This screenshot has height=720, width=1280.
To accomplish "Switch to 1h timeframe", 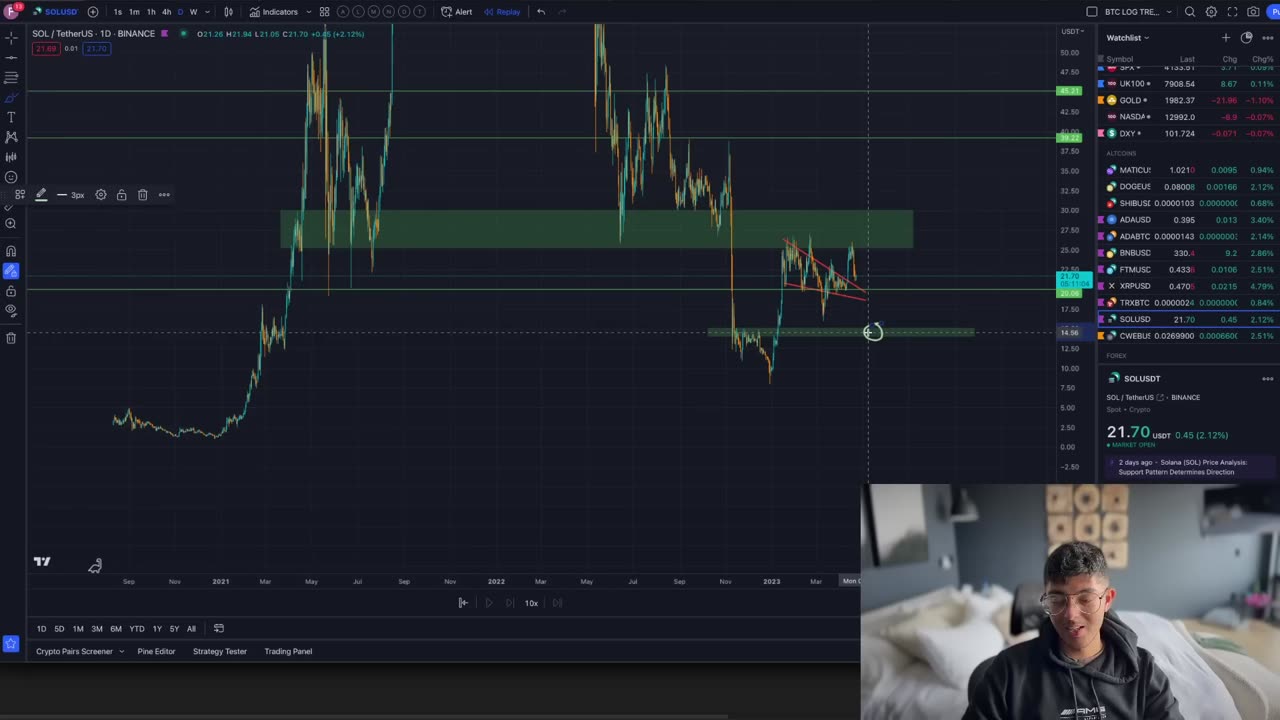I will coord(151,12).
